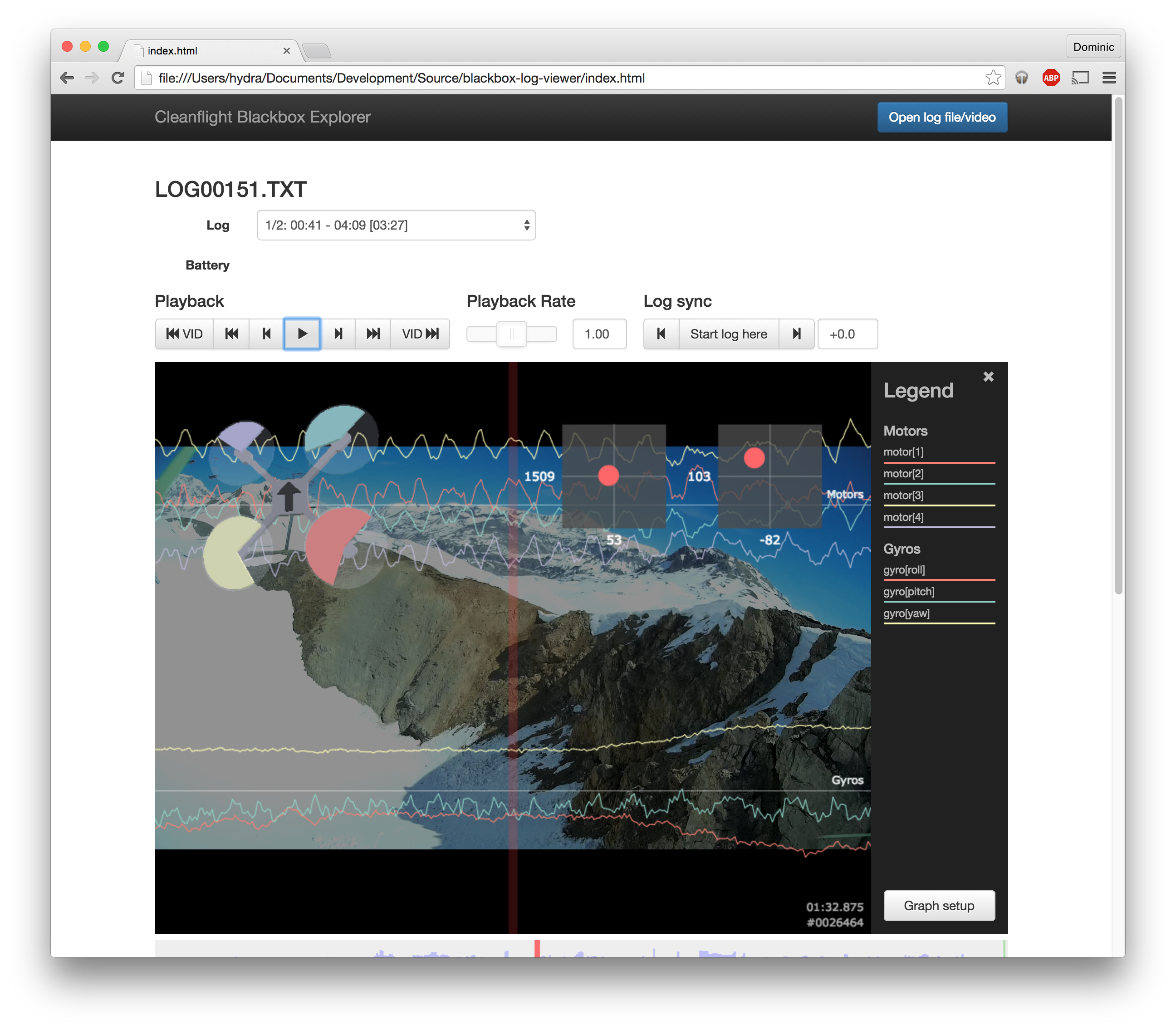Viewport: 1176px width, 1030px height.
Task: Step one frame forward
Action: [x=338, y=334]
